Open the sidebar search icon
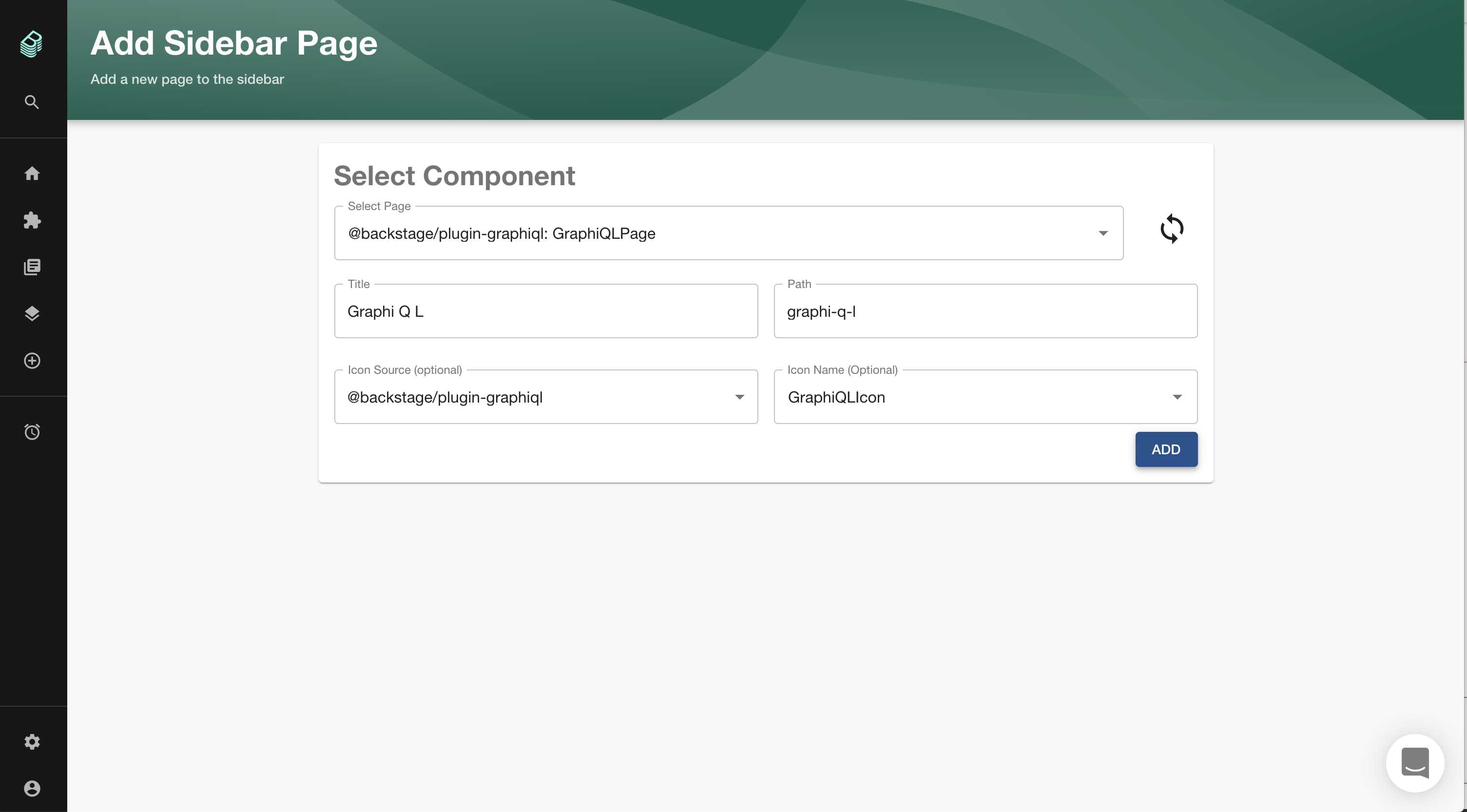This screenshot has width=1467, height=812. tap(32, 102)
